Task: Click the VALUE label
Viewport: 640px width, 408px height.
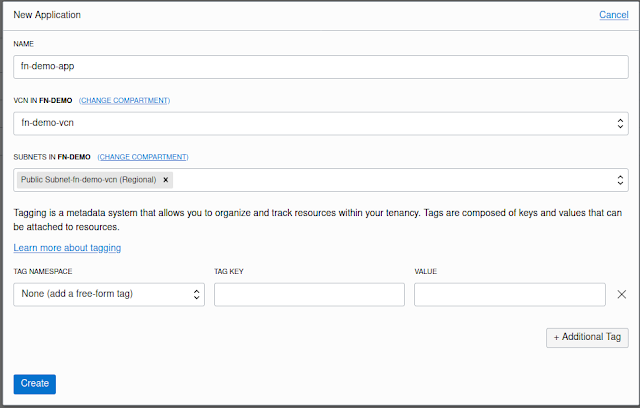Action: (x=426, y=271)
